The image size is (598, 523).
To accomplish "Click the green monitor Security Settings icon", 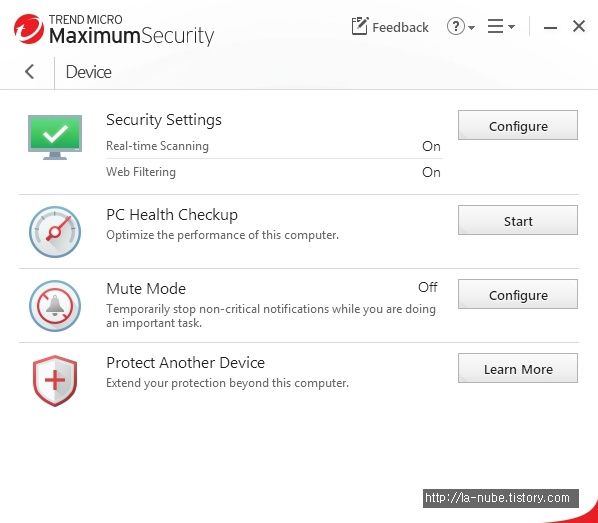I will pyautogui.click(x=55, y=137).
